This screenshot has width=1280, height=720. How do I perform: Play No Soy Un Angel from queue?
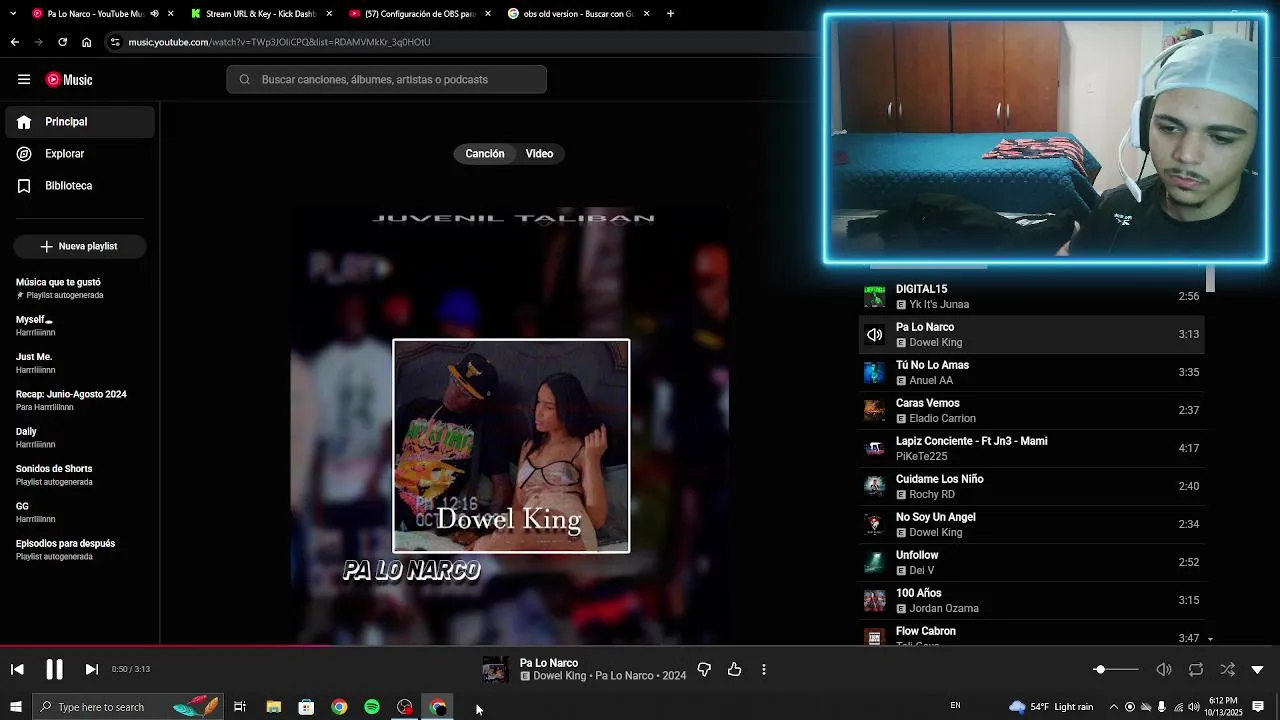click(1032, 524)
